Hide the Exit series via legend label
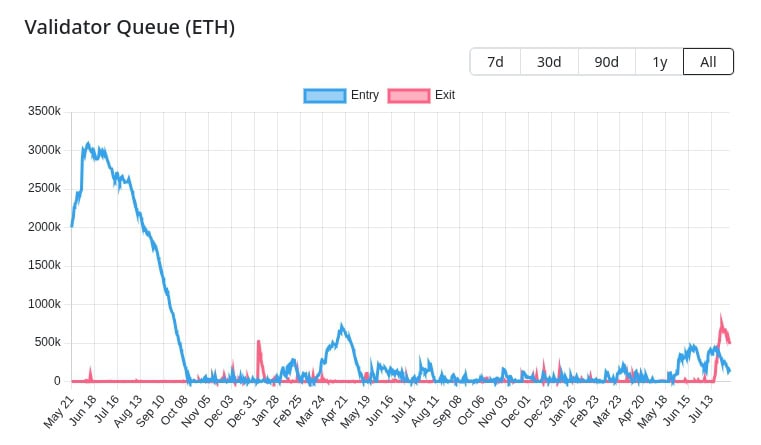This screenshot has width=761, height=445. 445,95
